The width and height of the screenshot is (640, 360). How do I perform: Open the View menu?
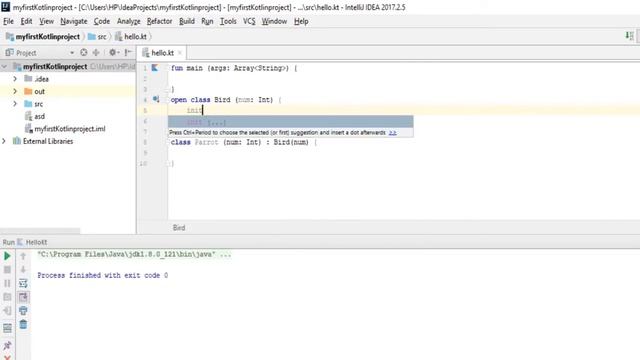pyautogui.click(x=46, y=21)
